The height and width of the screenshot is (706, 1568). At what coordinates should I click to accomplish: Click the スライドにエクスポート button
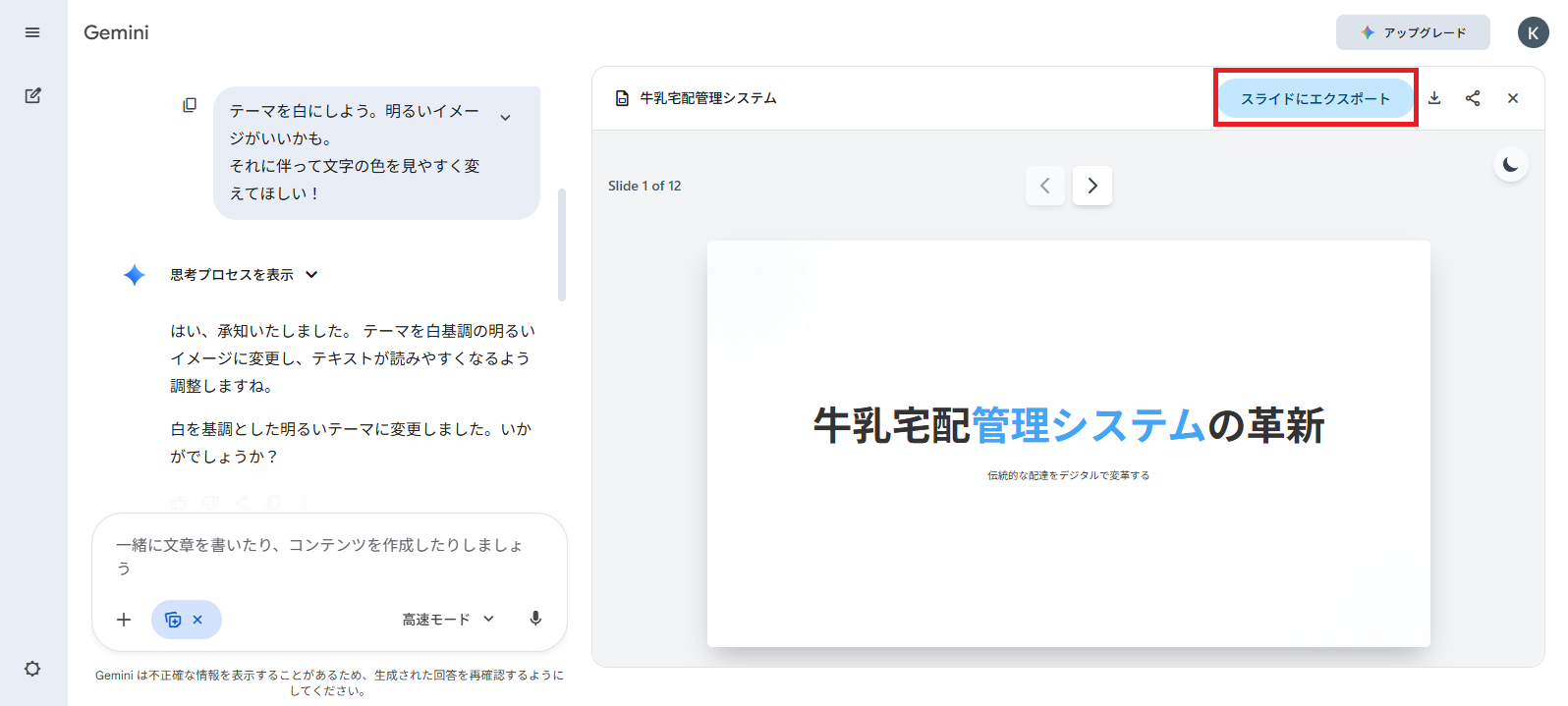[x=1315, y=98]
